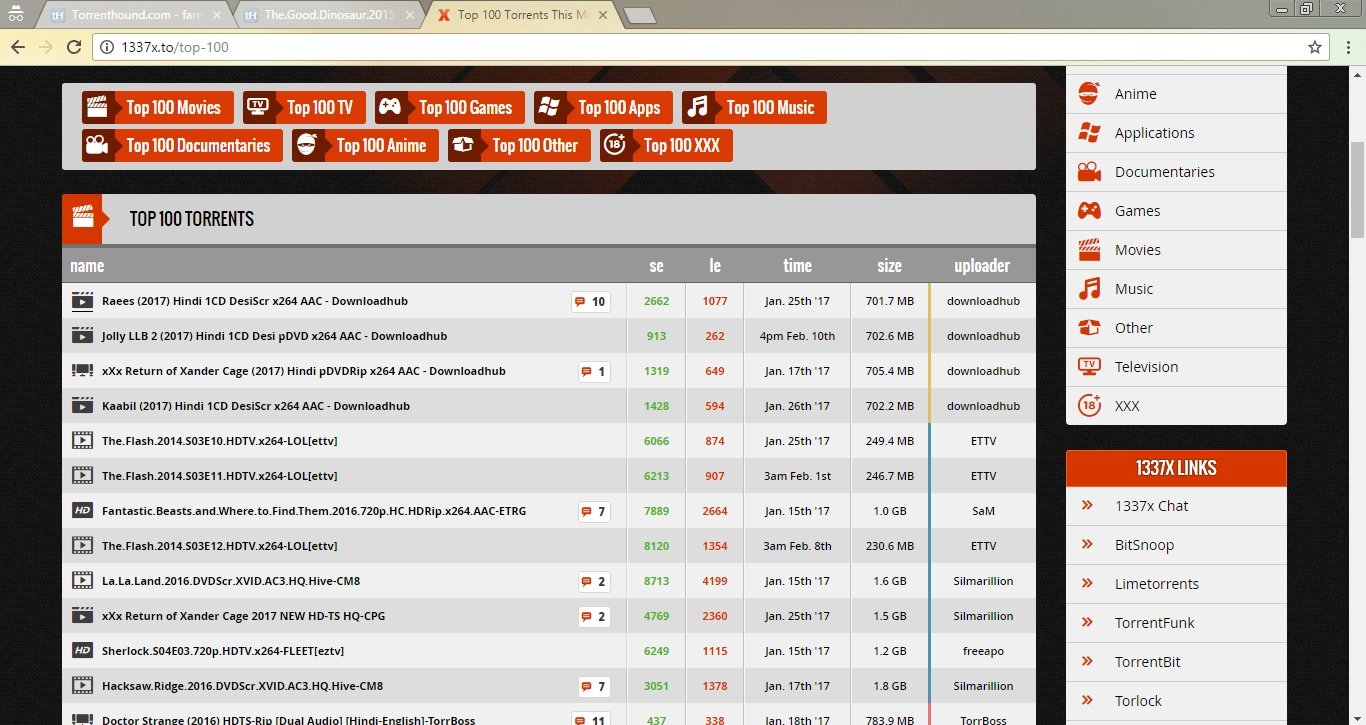Click the Music note icon in sidebar
1366x725 pixels.
coord(1089,288)
